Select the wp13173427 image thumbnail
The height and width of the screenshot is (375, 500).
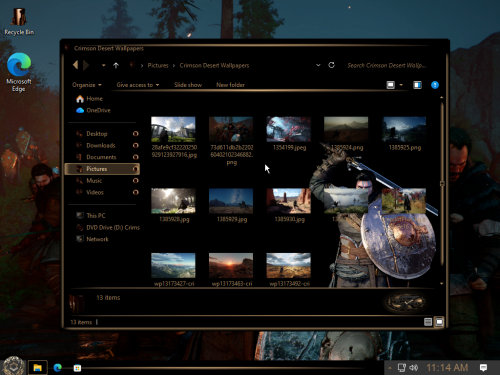[x=173, y=265]
